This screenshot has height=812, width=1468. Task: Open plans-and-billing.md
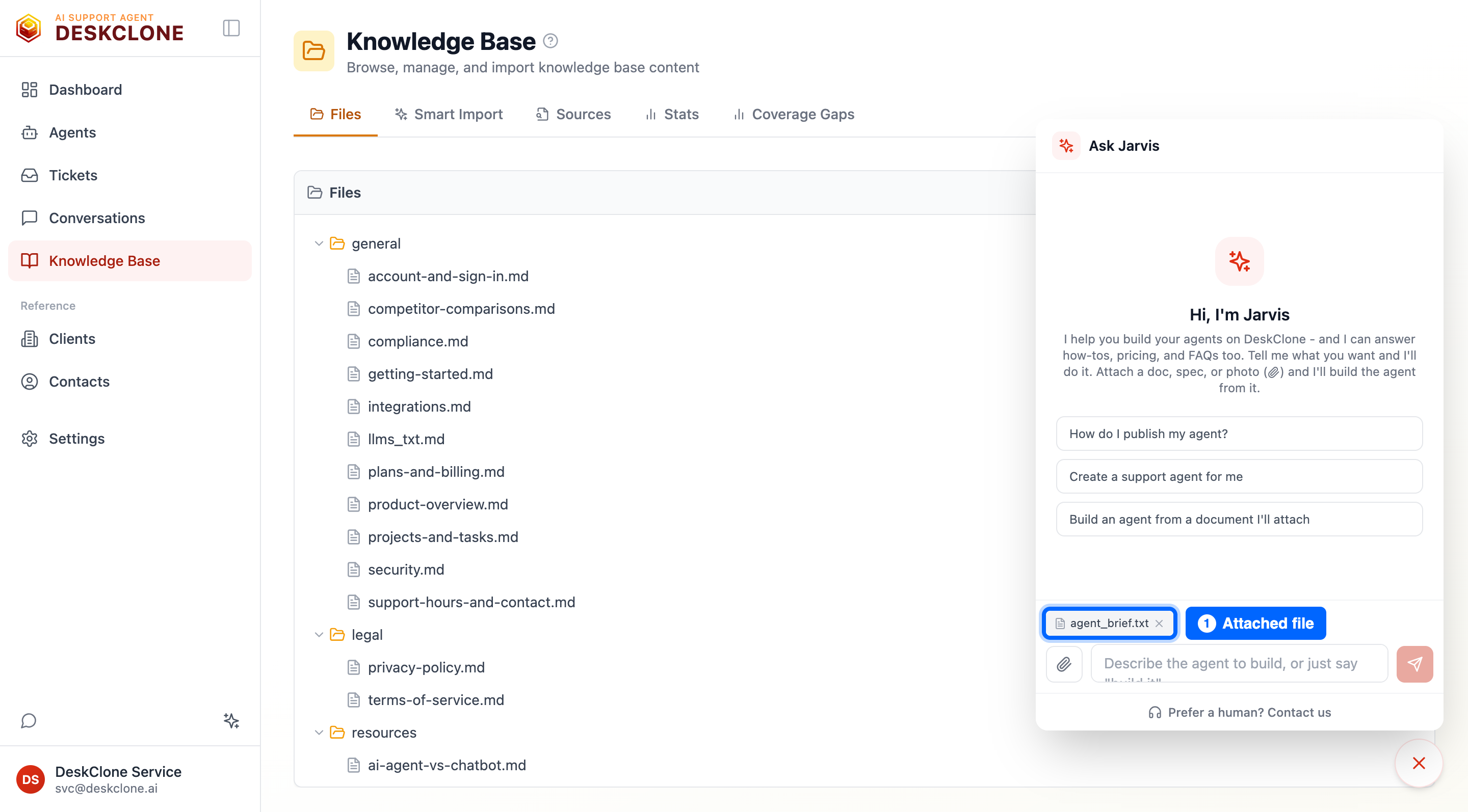click(436, 472)
